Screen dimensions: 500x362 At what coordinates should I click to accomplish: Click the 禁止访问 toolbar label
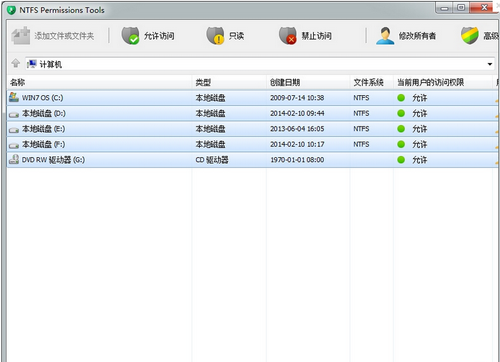tap(316, 36)
